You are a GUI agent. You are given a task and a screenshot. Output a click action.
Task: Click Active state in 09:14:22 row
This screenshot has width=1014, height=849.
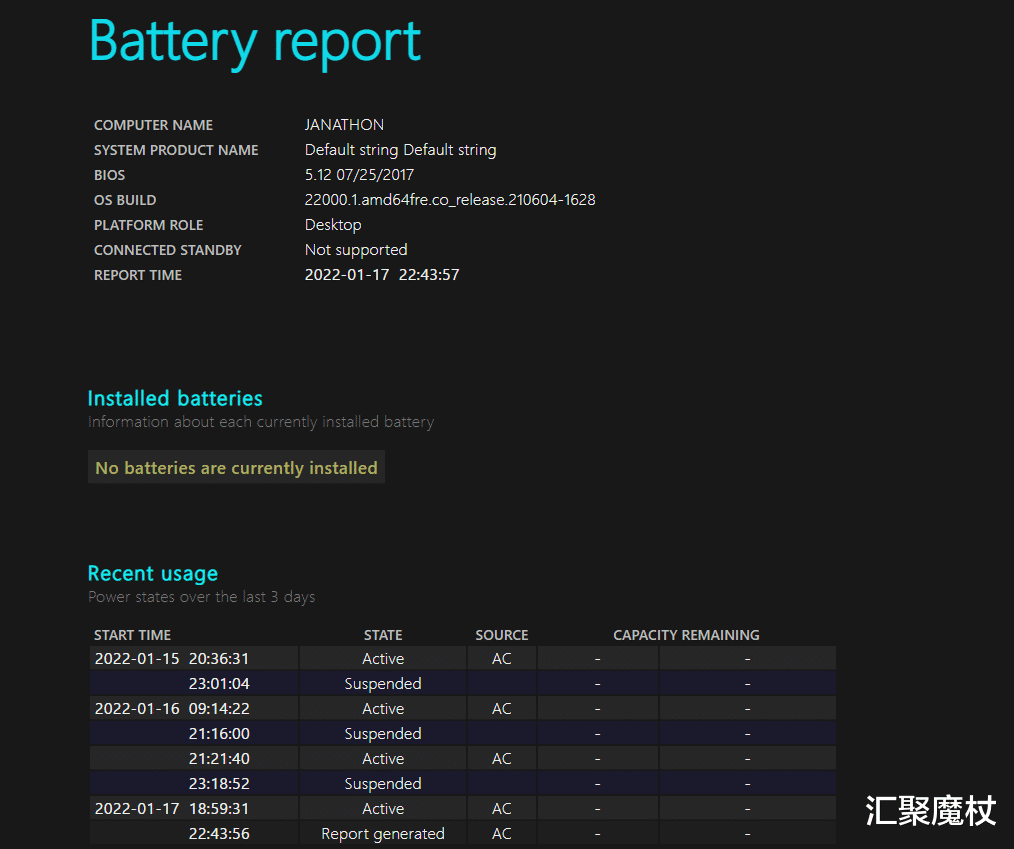point(383,709)
